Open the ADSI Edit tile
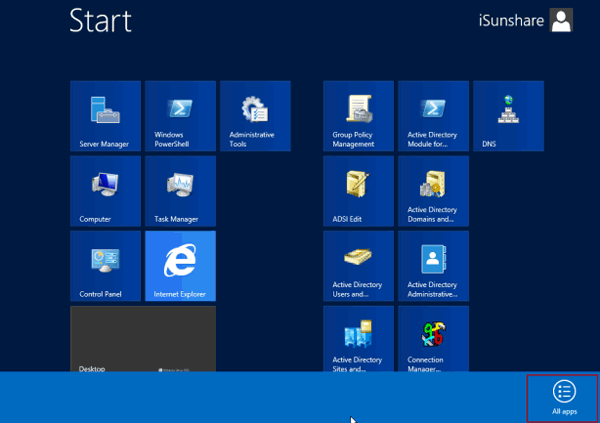 [x=359, y=191]
